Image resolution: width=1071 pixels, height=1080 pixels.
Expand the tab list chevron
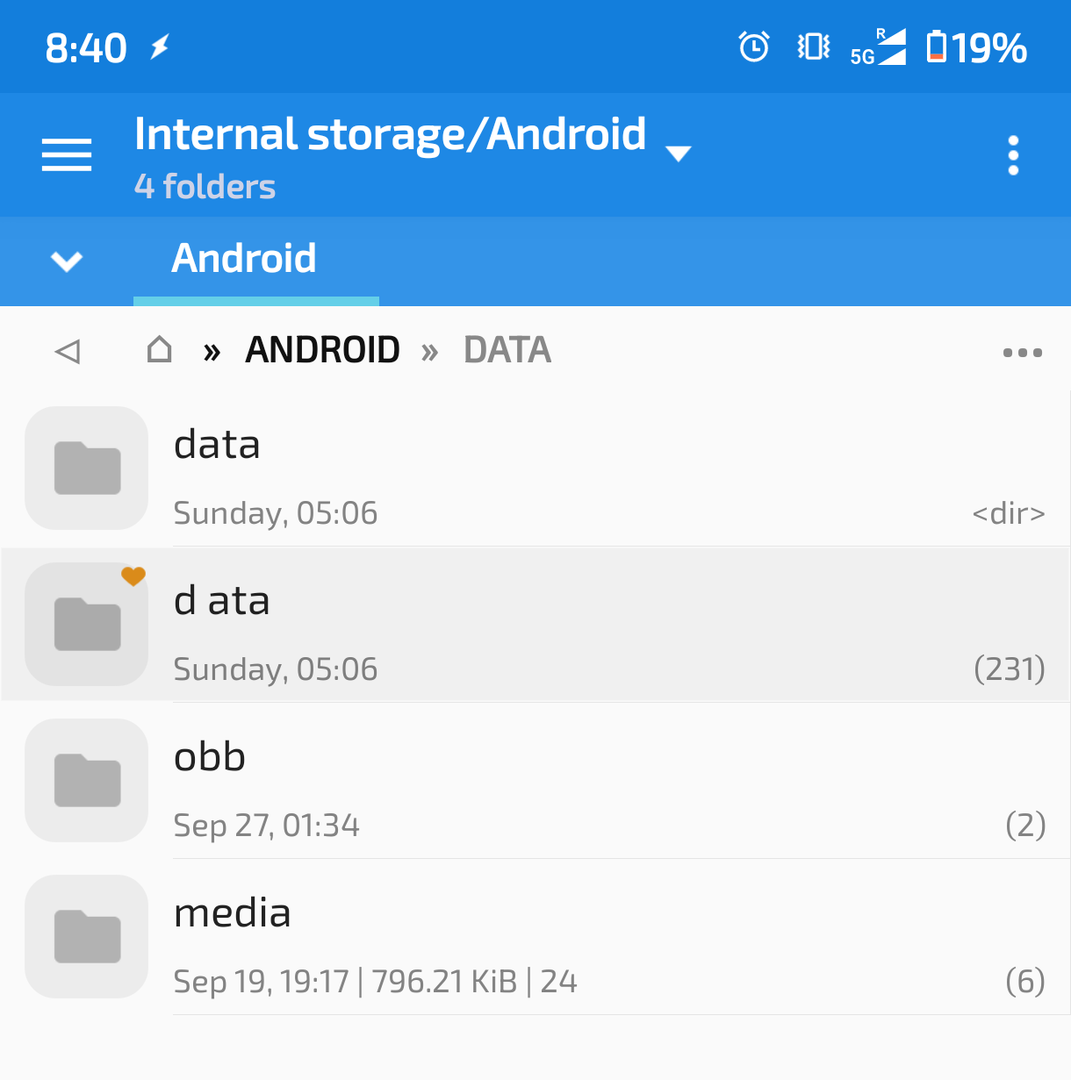(x=67, y=261)
